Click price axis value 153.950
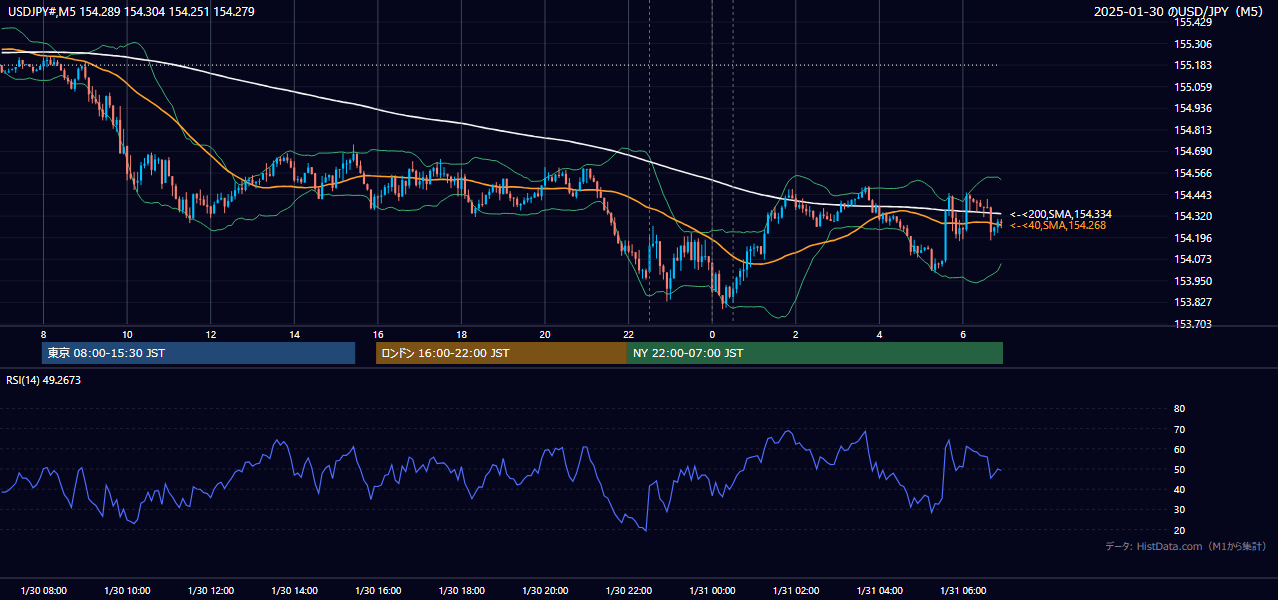This screenshot has width=1278, height=600. (1192, 281)
